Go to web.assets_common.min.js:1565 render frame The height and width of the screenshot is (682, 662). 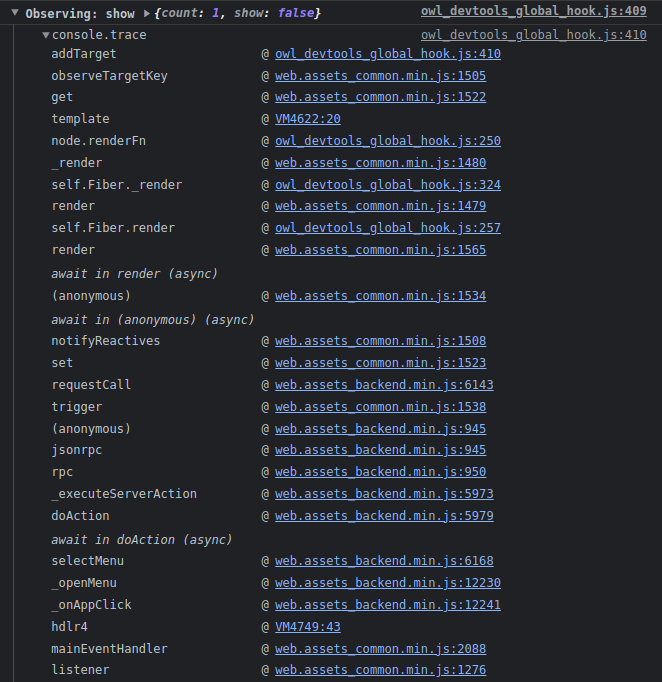click(380, 250)
